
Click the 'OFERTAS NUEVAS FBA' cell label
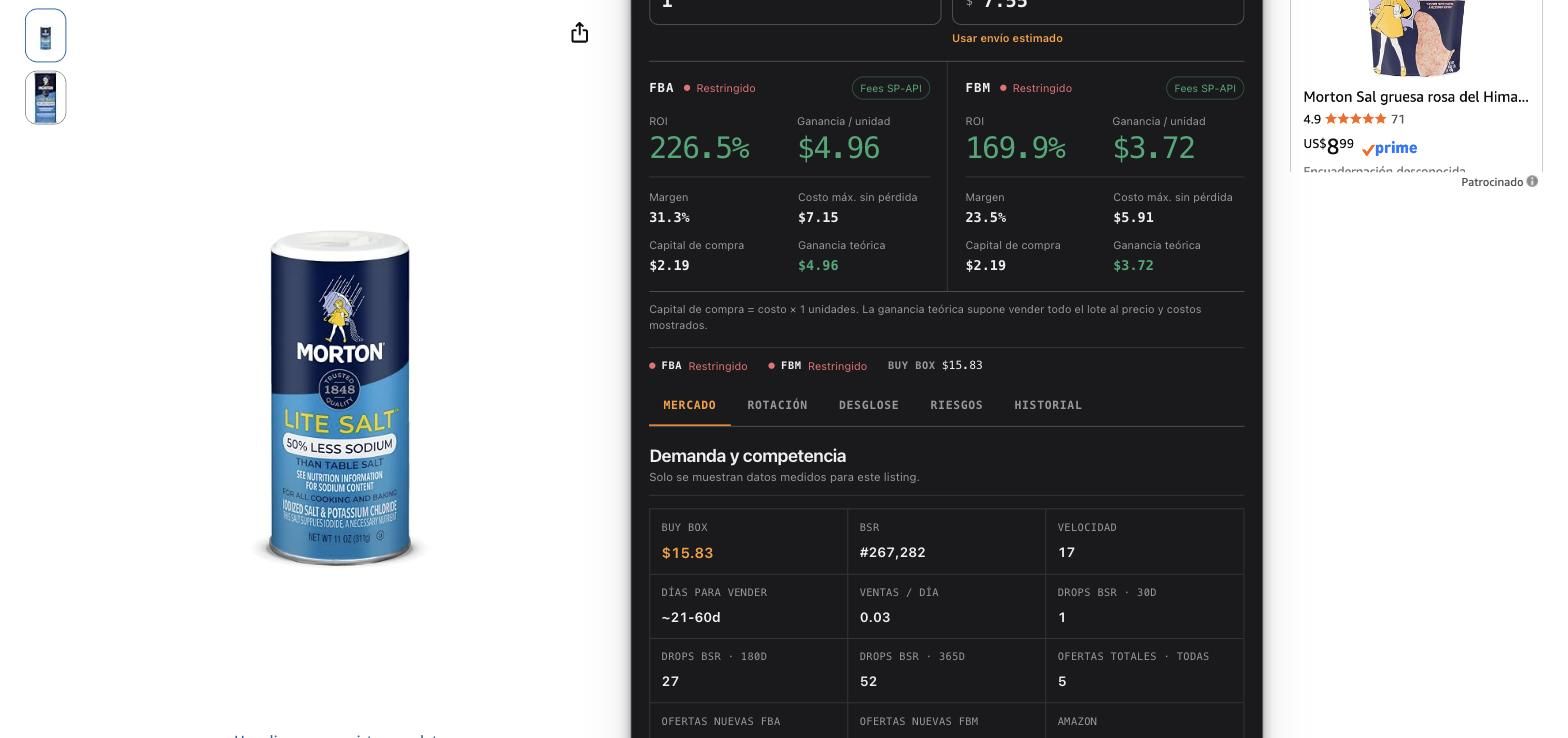tap(720, 721)
